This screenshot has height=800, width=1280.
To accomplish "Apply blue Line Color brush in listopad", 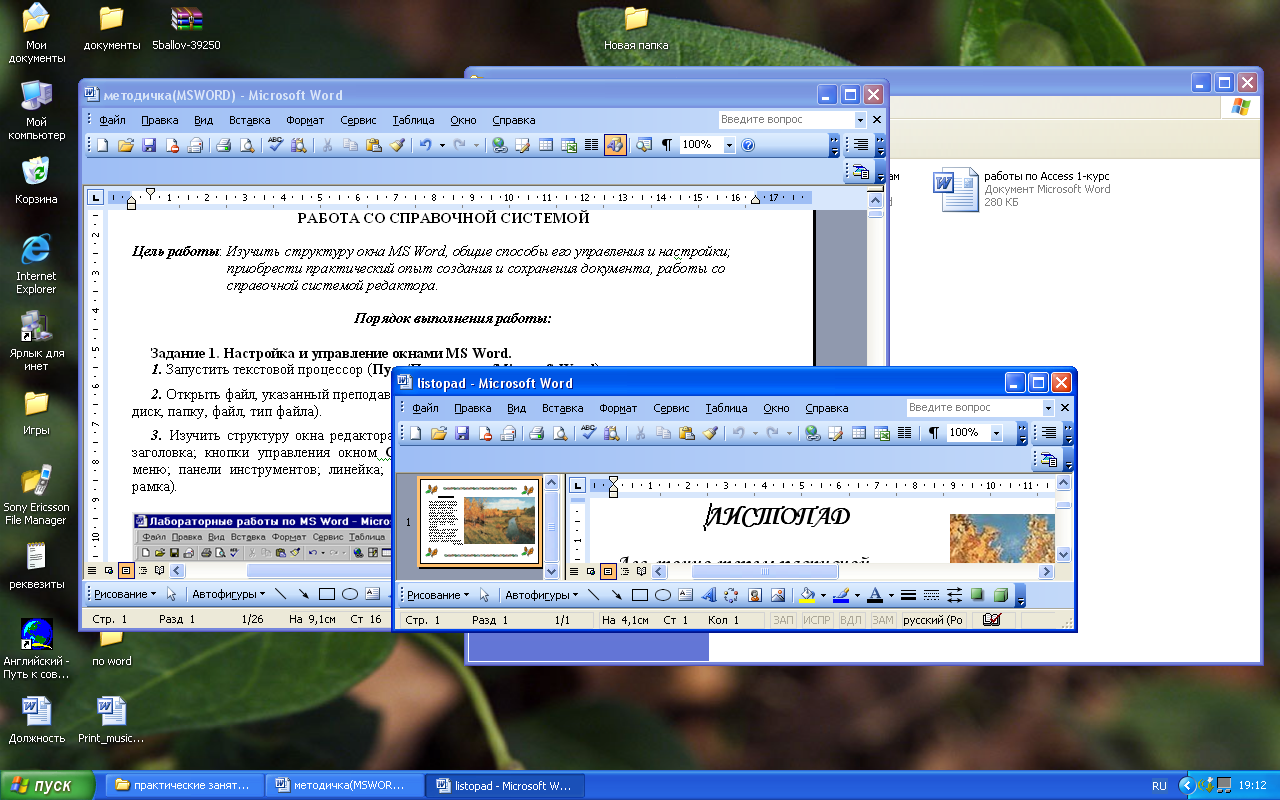I will tap(842, 595).
